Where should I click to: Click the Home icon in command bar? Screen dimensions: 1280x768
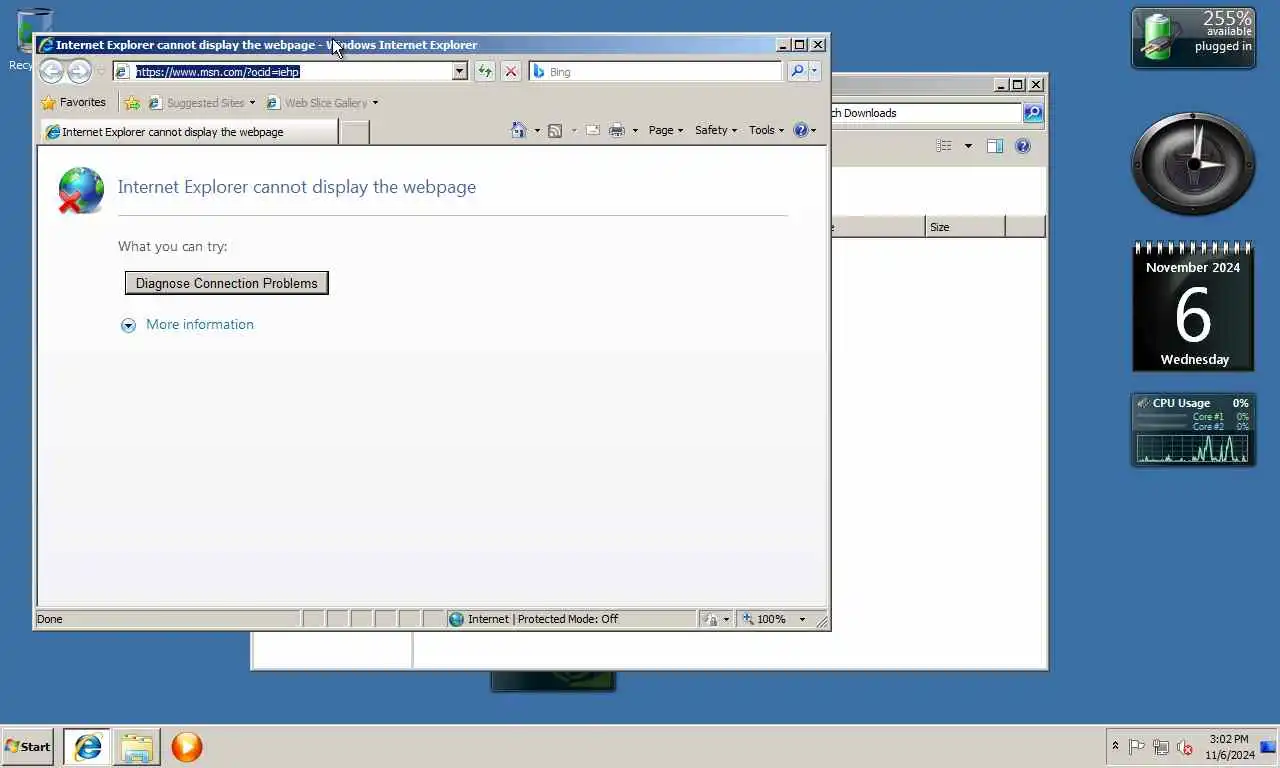[518, 130]
